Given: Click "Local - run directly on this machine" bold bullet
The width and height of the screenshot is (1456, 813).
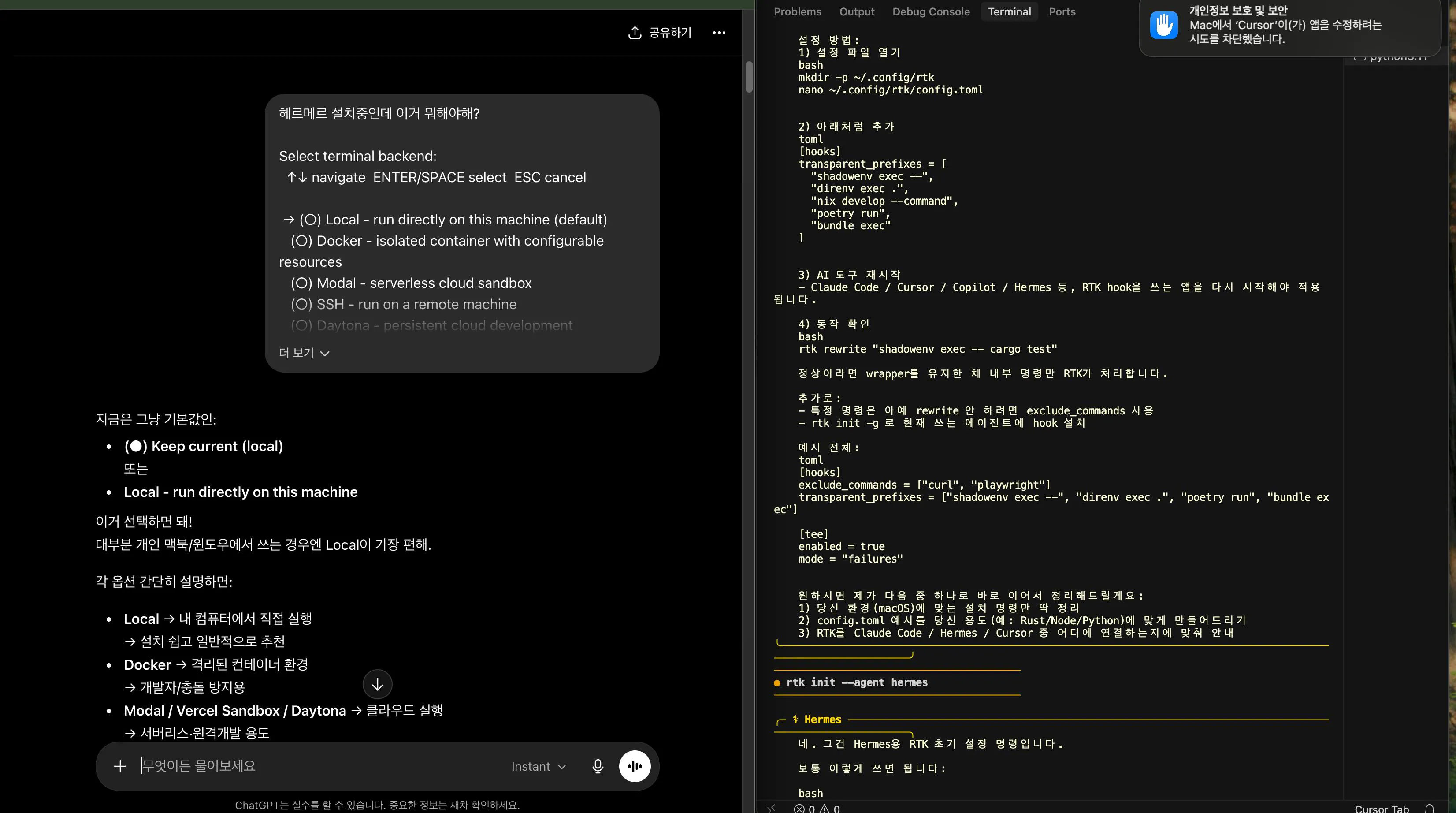Looking at the screenshot, I should pos(241,492).
